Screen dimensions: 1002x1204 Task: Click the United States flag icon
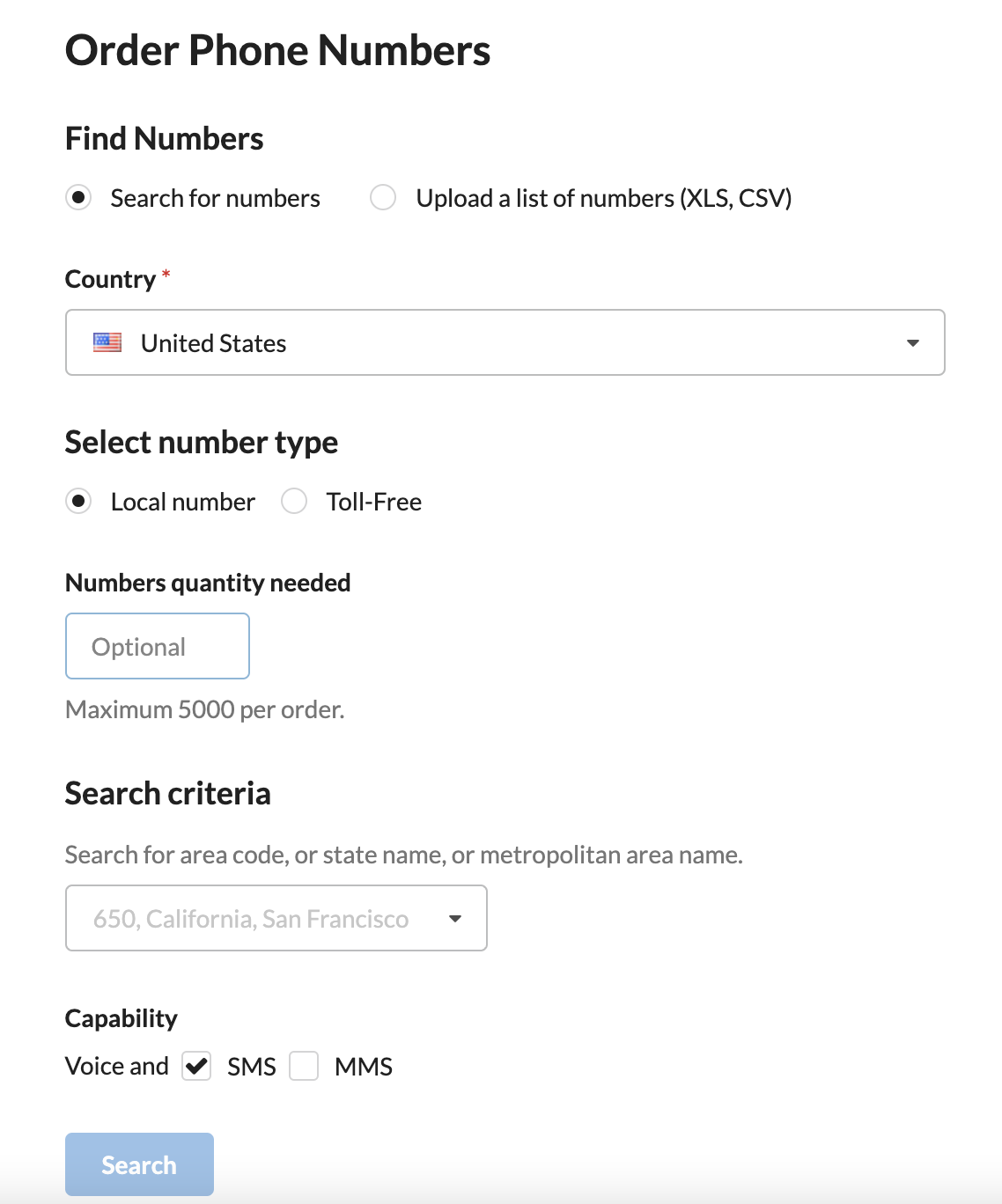pos(107,342)
